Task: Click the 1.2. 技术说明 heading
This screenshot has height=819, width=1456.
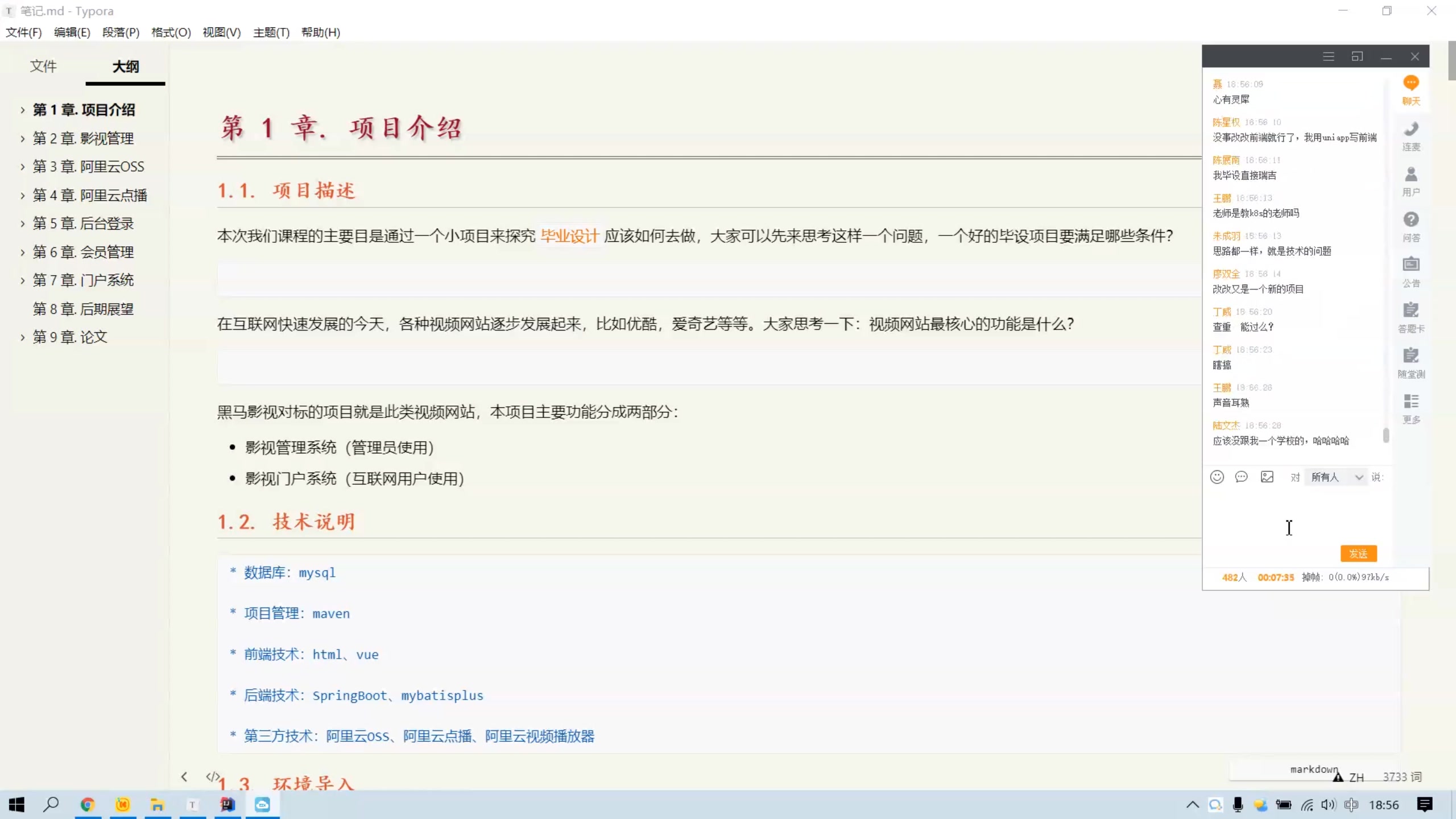Action: pyautogui.click(x=286, y=522)
